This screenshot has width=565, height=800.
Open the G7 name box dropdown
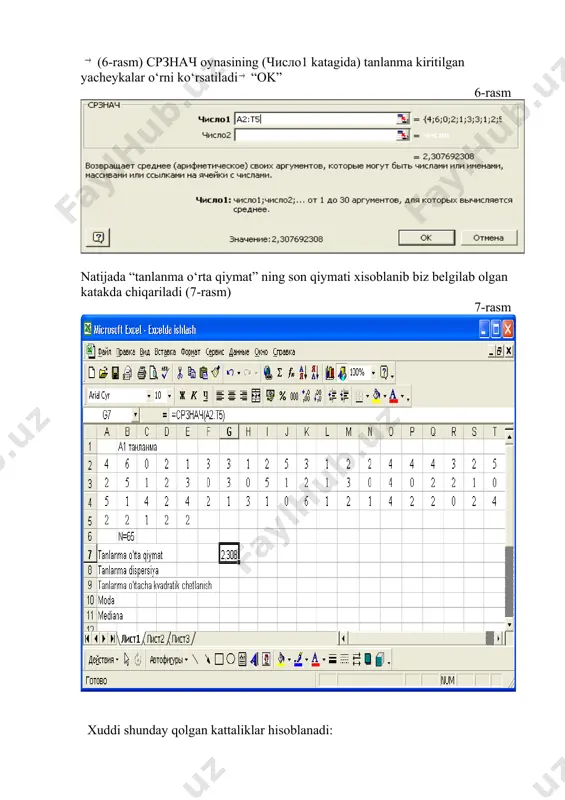click(135, 415)
